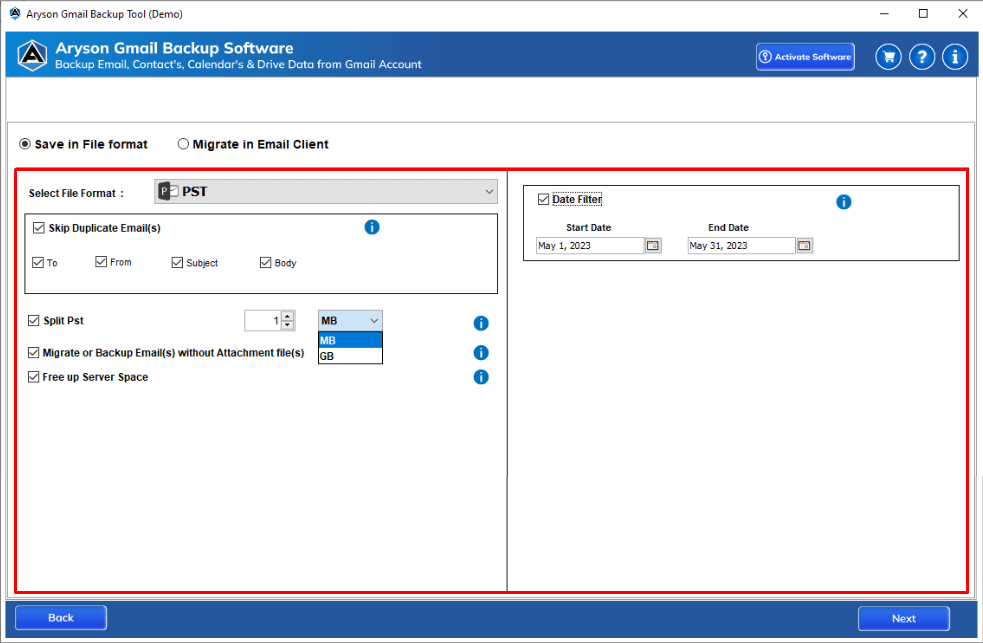Toggle the Split Pst checkbox
This screenshot has height=643, width=983.
pos(34,320)
